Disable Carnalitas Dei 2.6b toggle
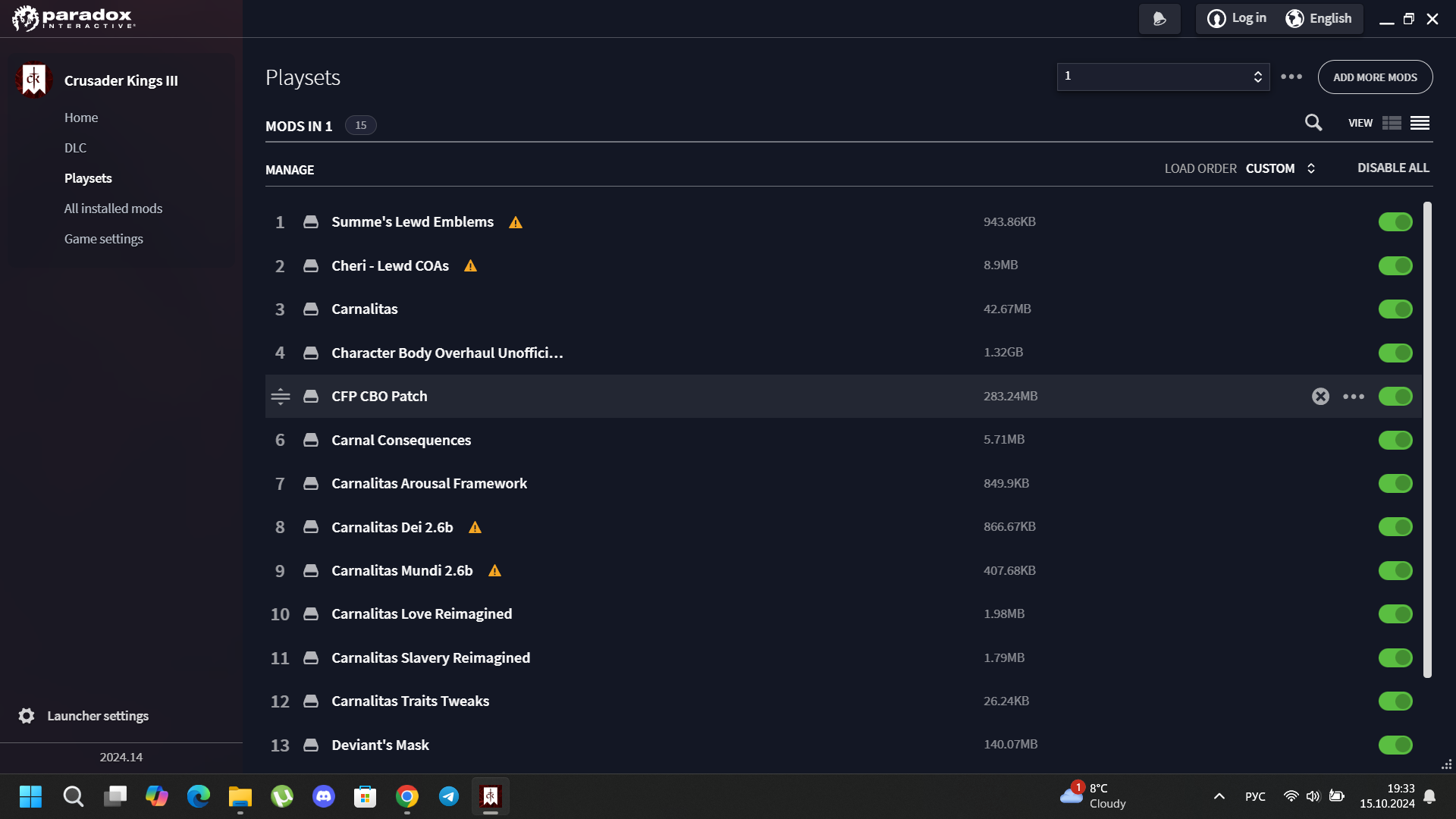This screenshot has height=819, width=1456. pos(1395,527)
